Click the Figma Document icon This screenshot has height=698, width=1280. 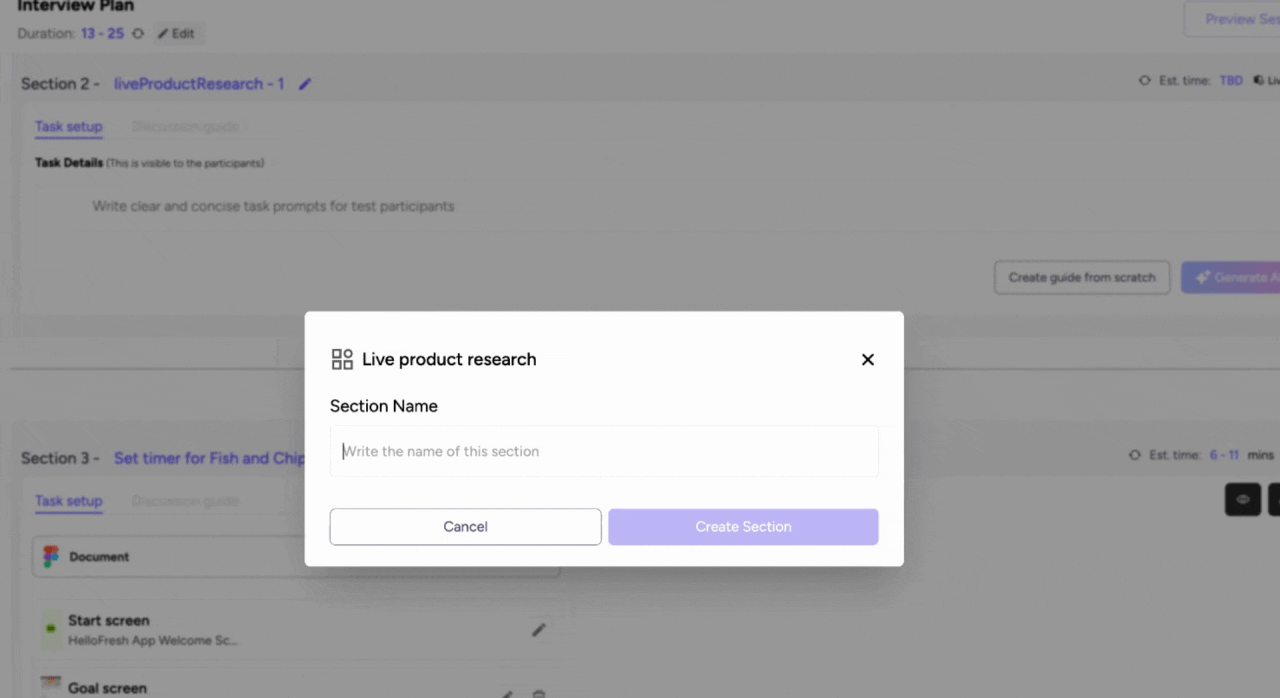pos(51,557)
